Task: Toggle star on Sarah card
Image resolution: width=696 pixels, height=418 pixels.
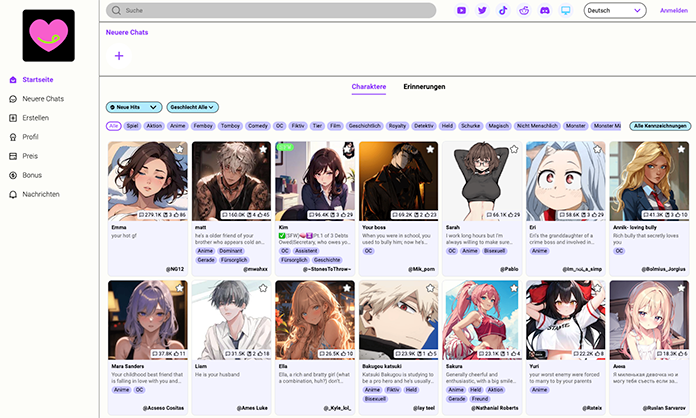Action: click(514, 149)
